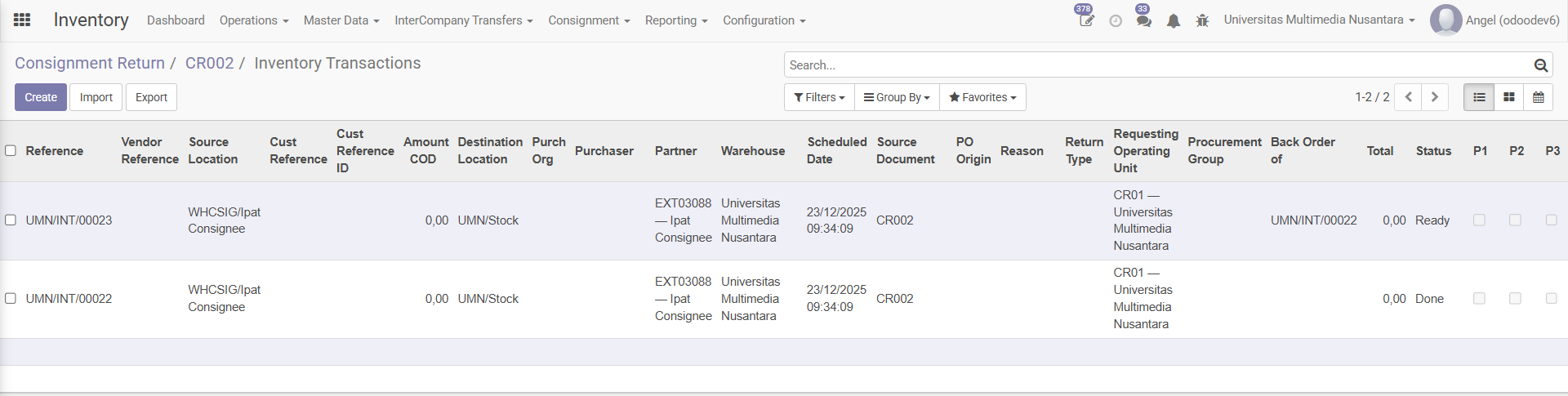Open the conversations chat bubble icon

click(1143, 21)
